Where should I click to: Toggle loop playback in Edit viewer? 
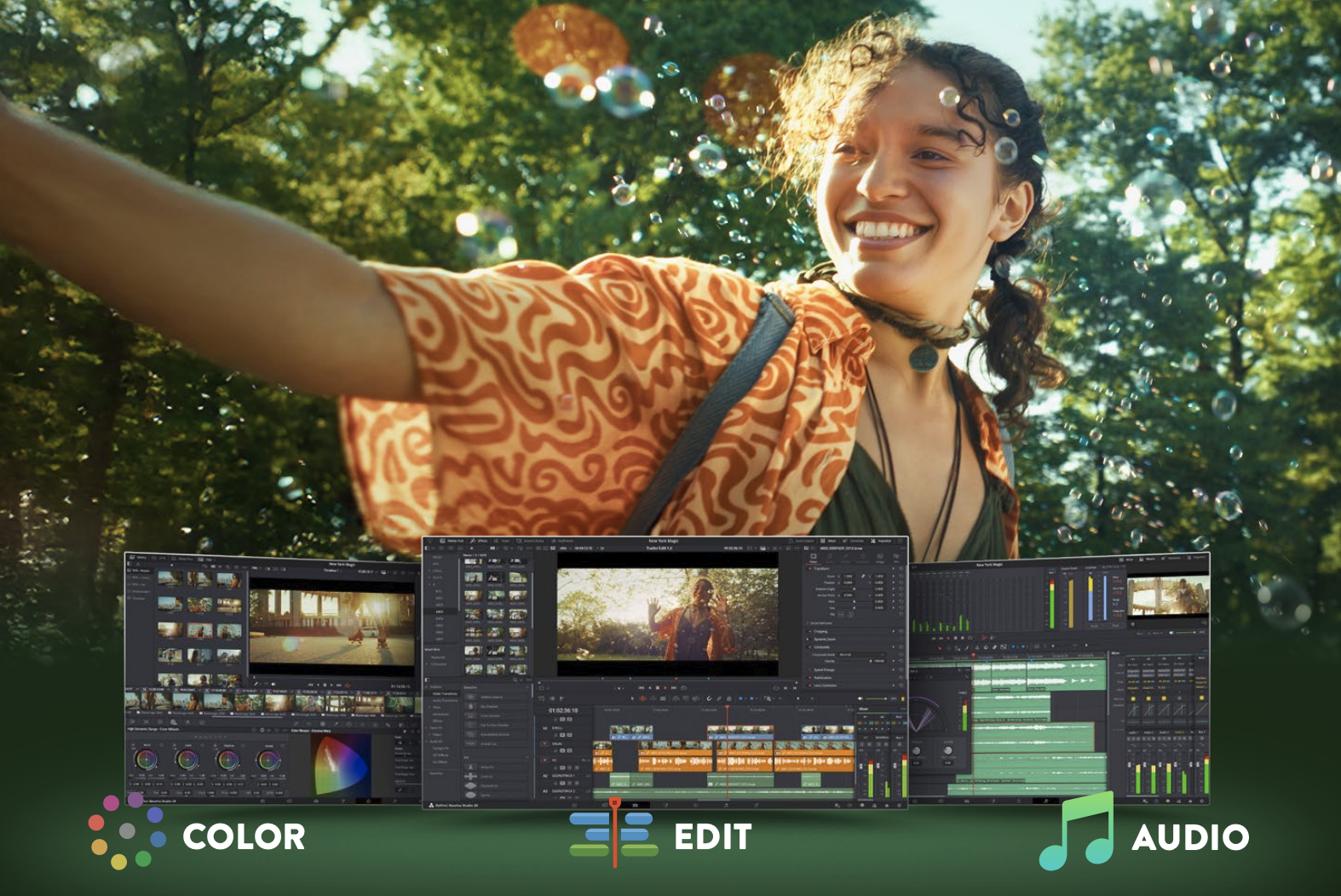(x=683, y=687)
